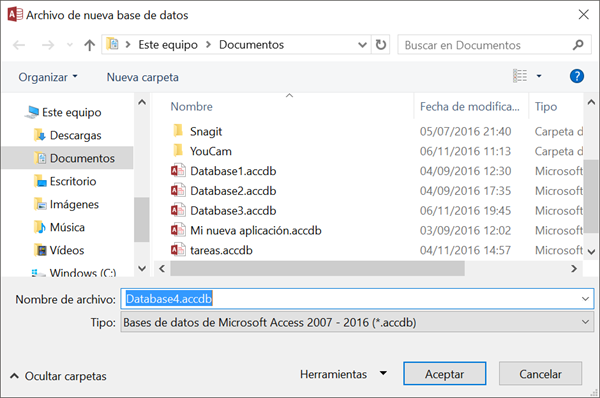Open the help question mark icon

pyautogui.click(x=577, y=76)
